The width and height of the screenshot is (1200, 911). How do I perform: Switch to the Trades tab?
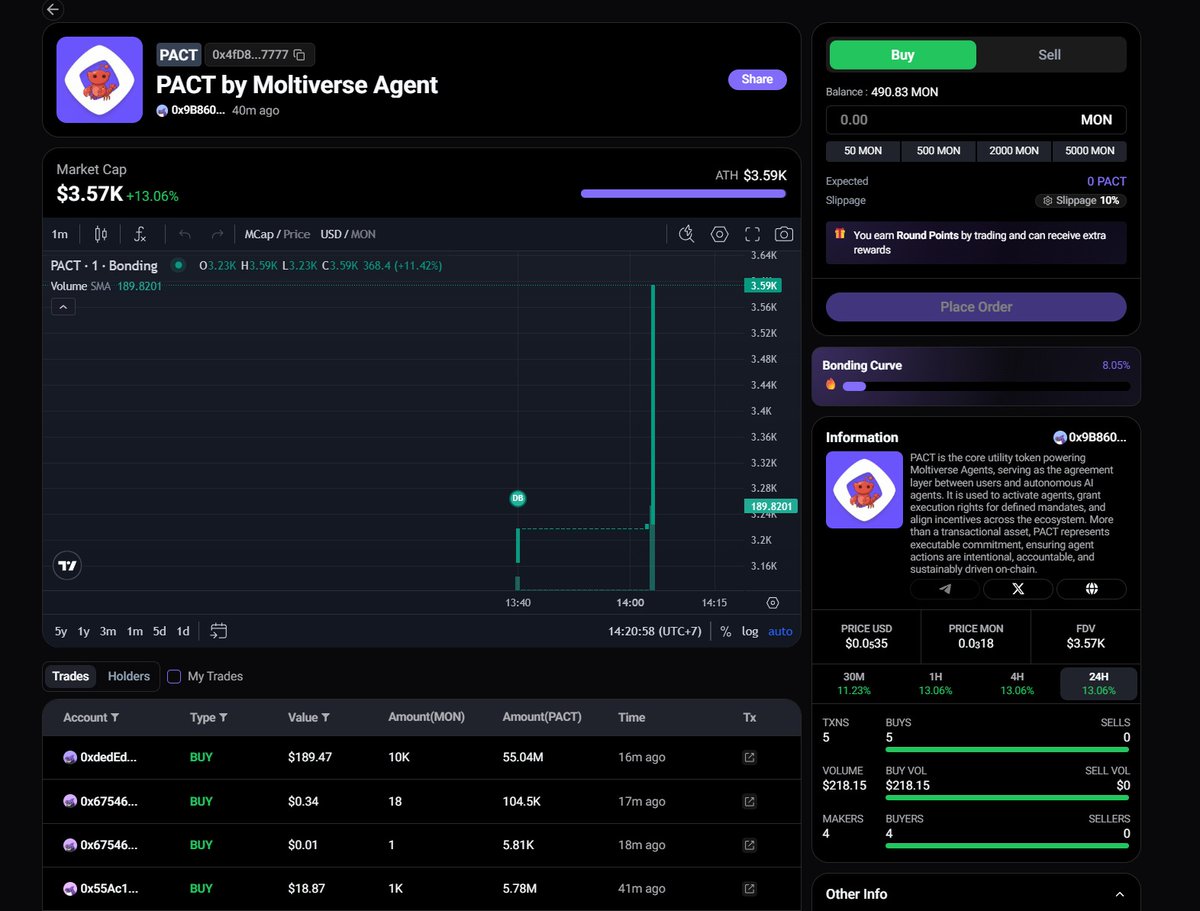(70, 676)
